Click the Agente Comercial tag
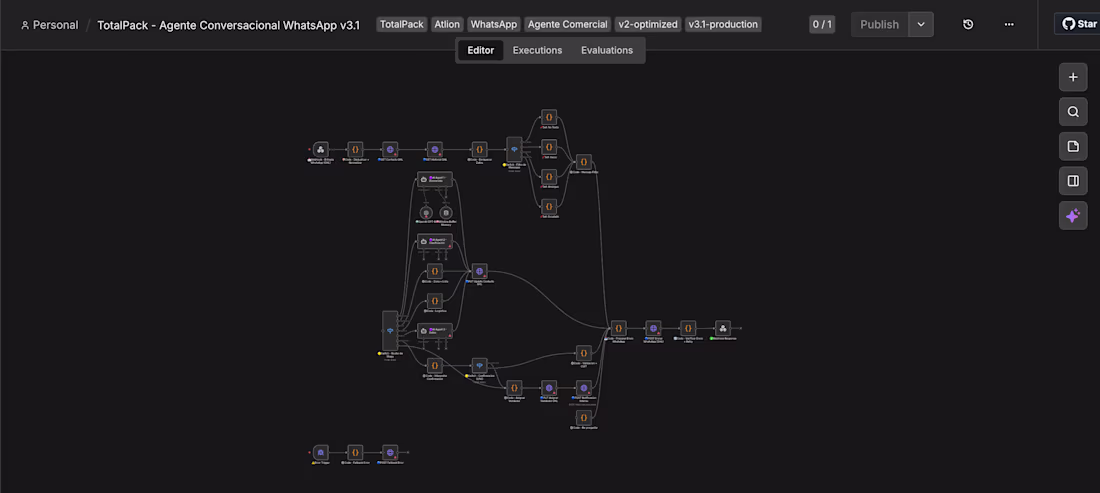The image size is (1100, 493). coord(568,25)
